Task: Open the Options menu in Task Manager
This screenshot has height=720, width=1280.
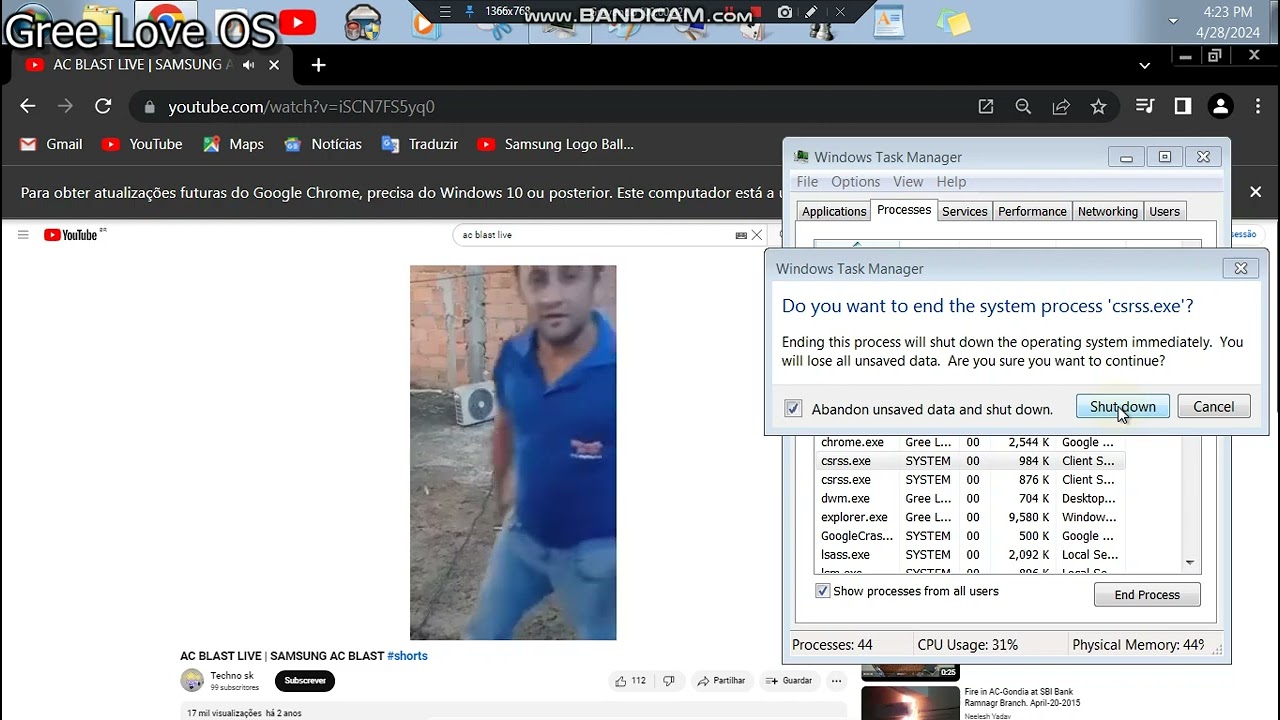Action: point(856,182)
